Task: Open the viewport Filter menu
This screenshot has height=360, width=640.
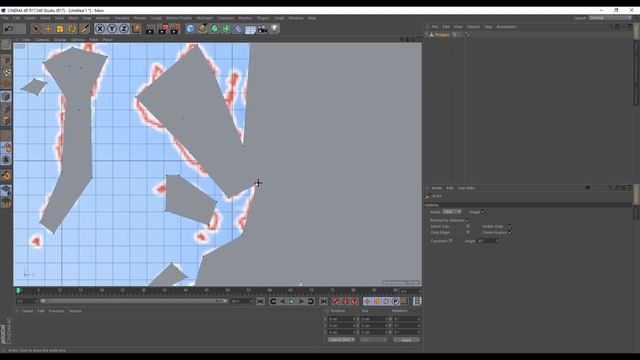Action: (94, 40)
